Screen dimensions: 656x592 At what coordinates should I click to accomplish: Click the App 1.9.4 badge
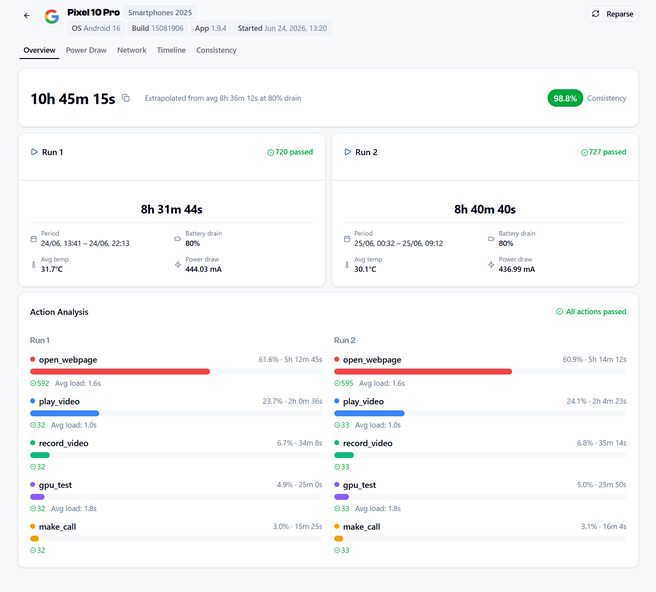210,28
